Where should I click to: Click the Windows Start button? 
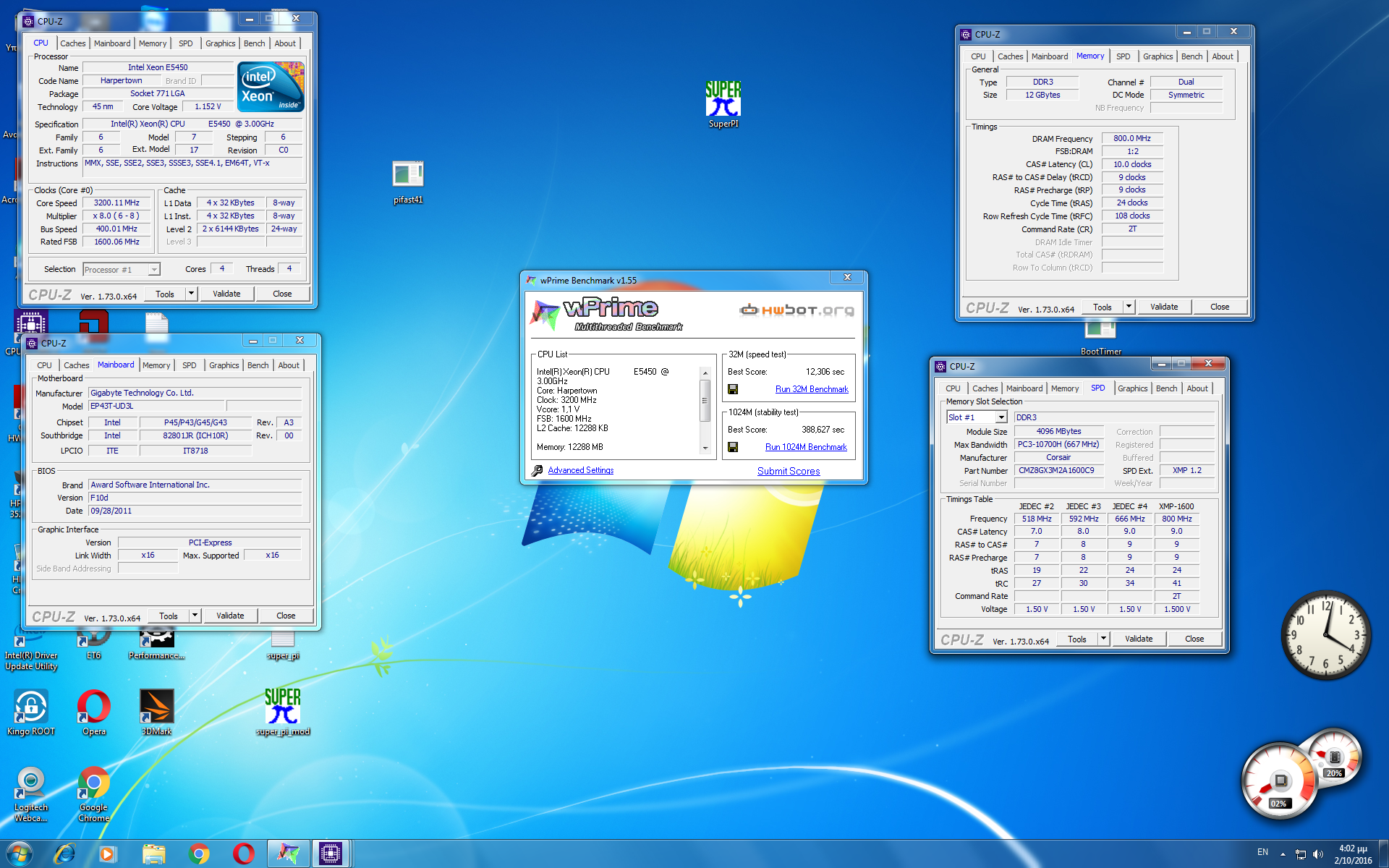pos(19,854)
